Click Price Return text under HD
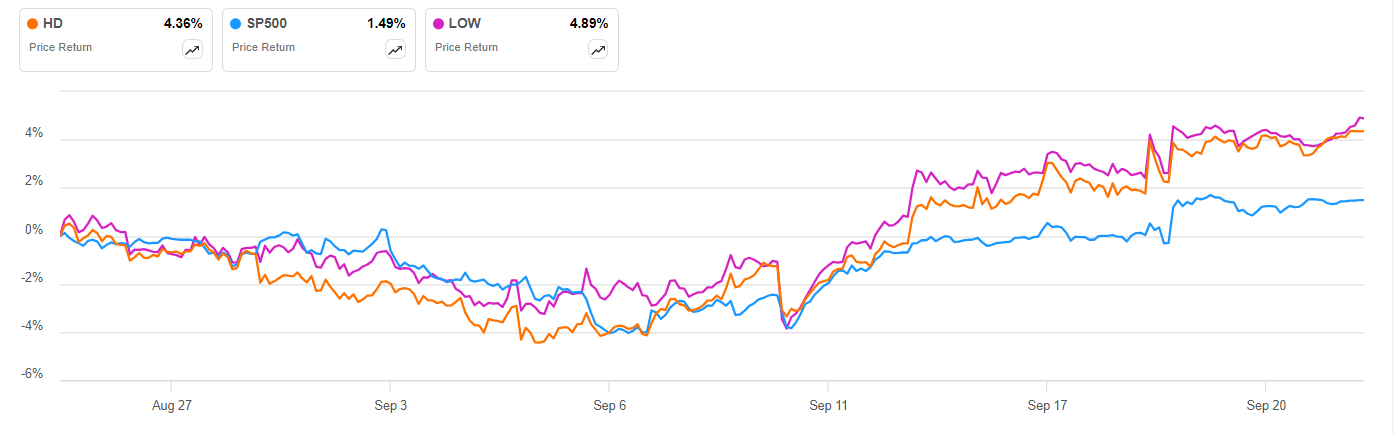 (60, 47)
